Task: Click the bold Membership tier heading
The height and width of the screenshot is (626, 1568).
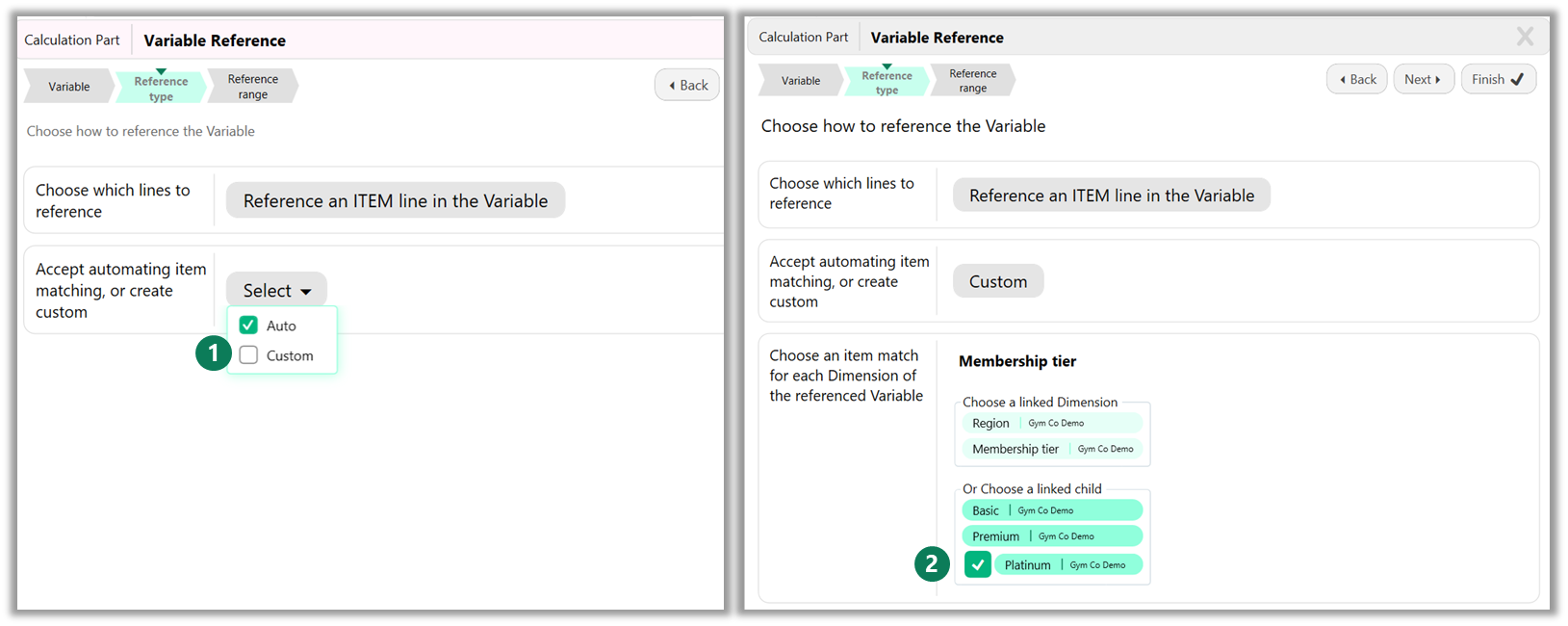Action: (x=1017, y=361)
